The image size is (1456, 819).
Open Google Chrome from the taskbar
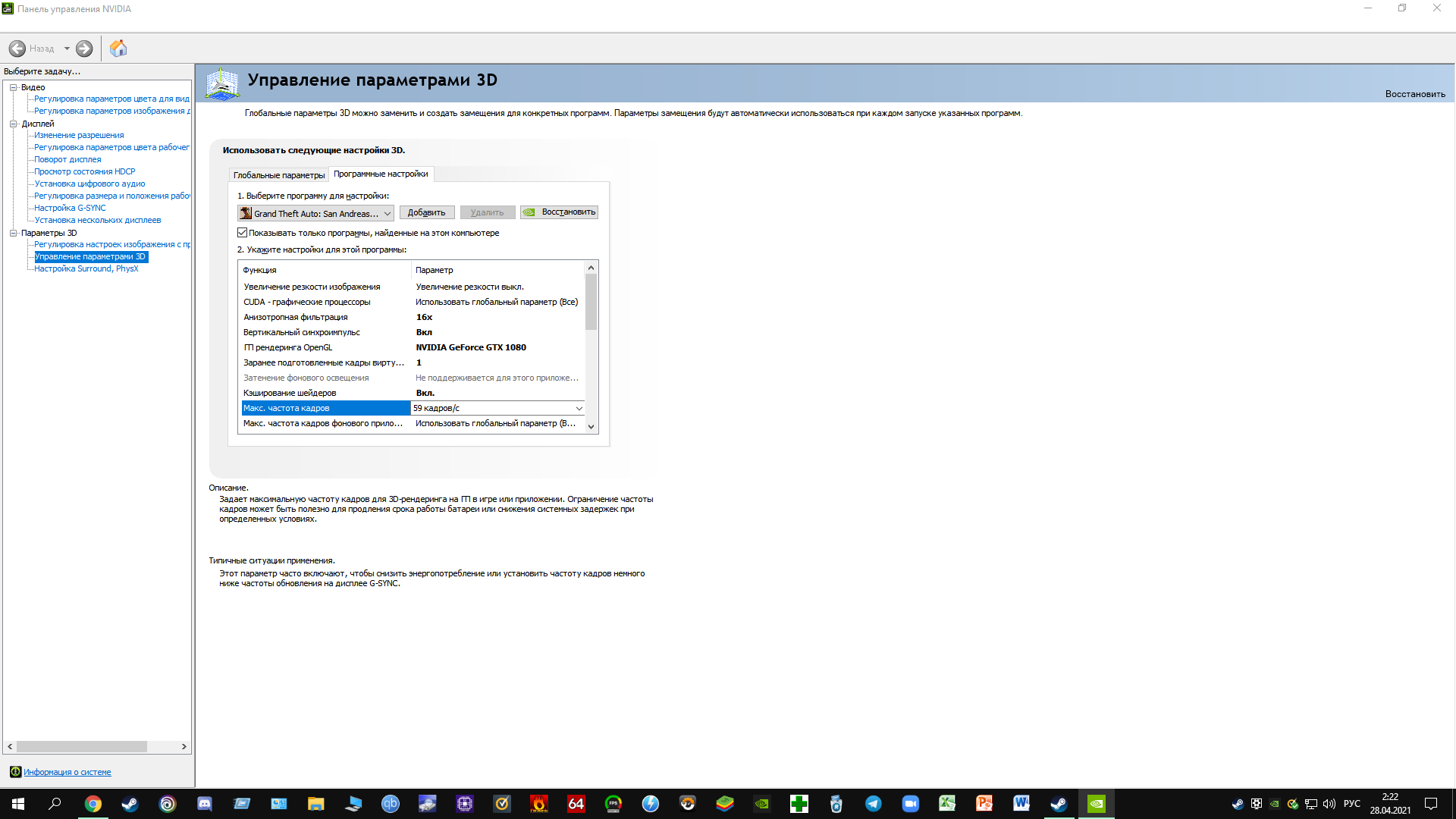pyautogui.click(x=93, y=804)
